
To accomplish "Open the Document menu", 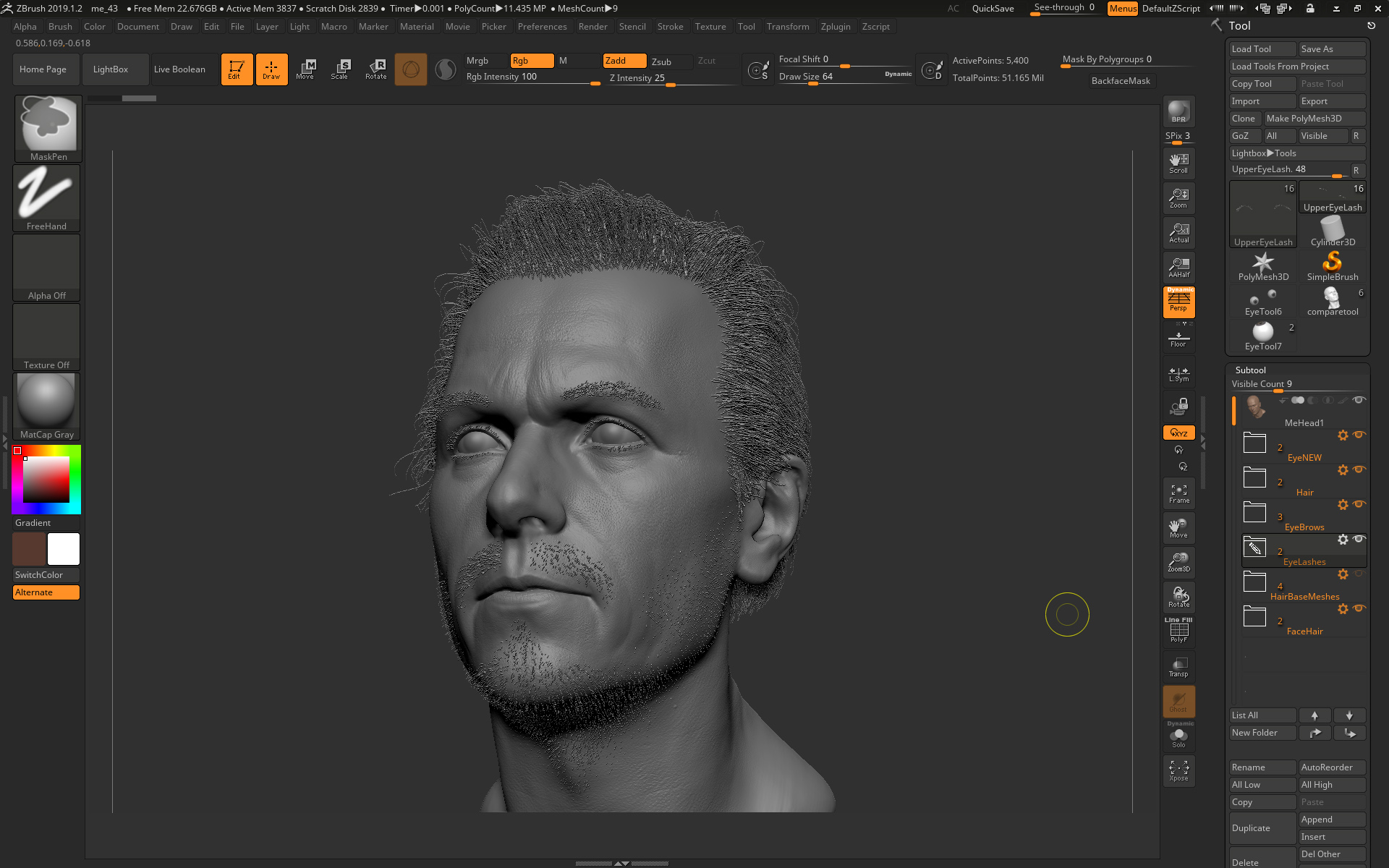I will (x=137, y=27).
